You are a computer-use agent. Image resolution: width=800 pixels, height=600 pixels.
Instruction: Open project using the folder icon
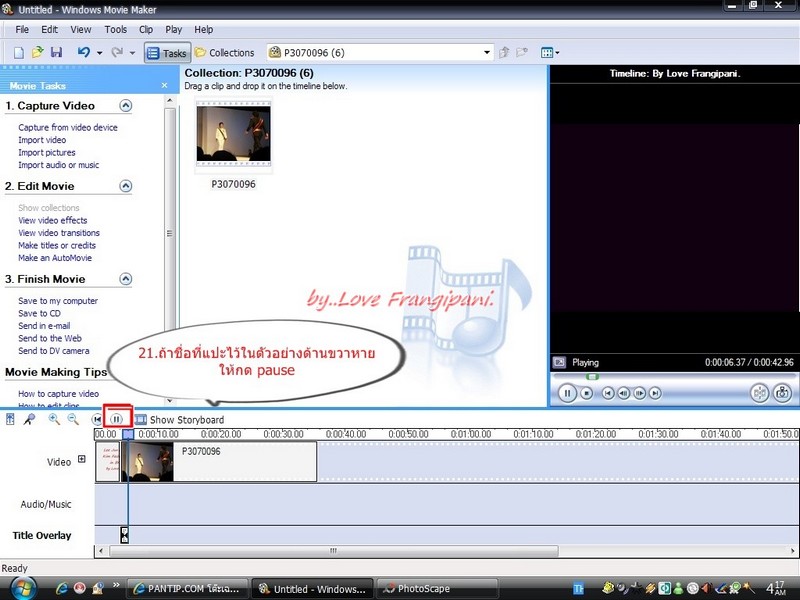tap(37, 53)
